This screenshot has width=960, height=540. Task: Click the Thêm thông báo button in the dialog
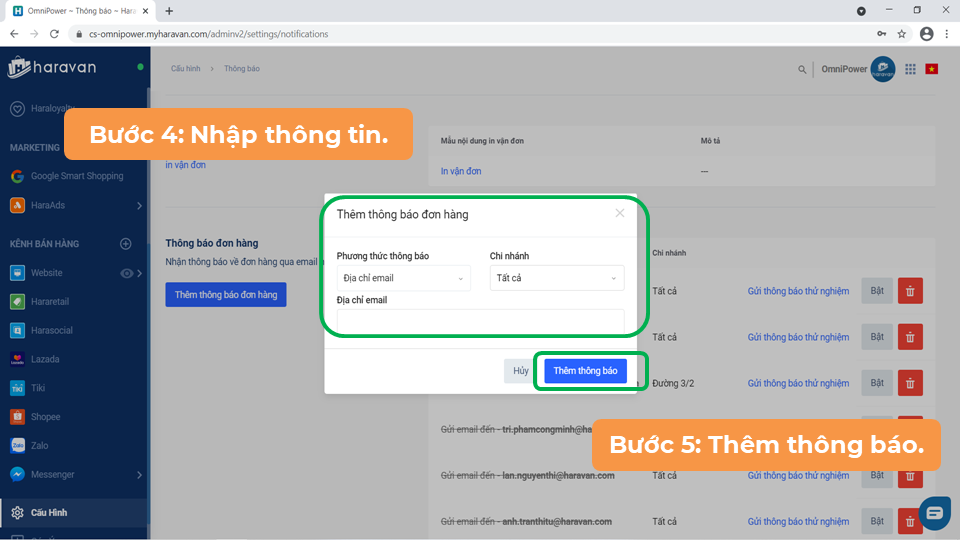[585, 370]
